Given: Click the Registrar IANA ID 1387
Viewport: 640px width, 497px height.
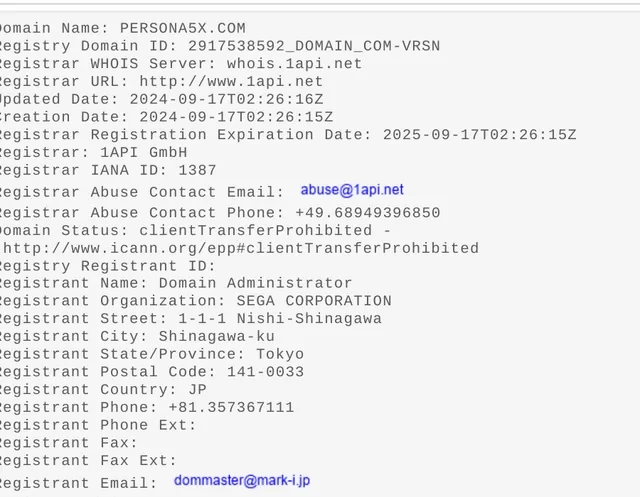Looking at the screenshot, I should click(197, 171).
